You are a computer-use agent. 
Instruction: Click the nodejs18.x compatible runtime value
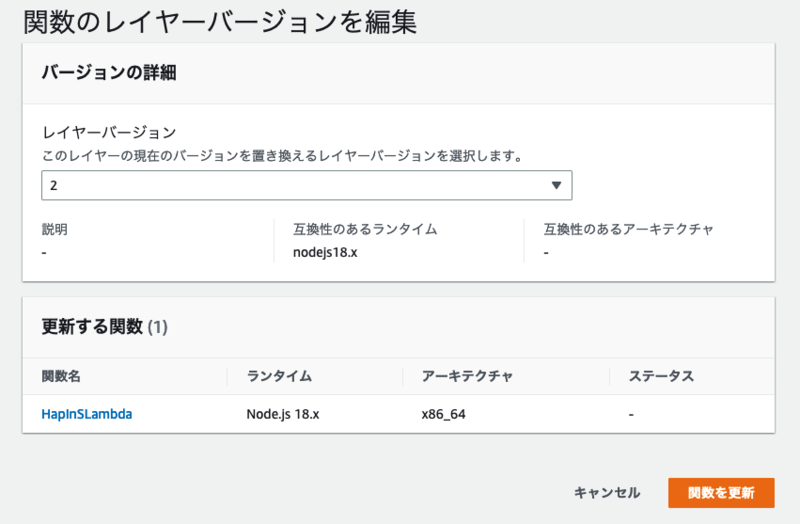click(325, 252)
